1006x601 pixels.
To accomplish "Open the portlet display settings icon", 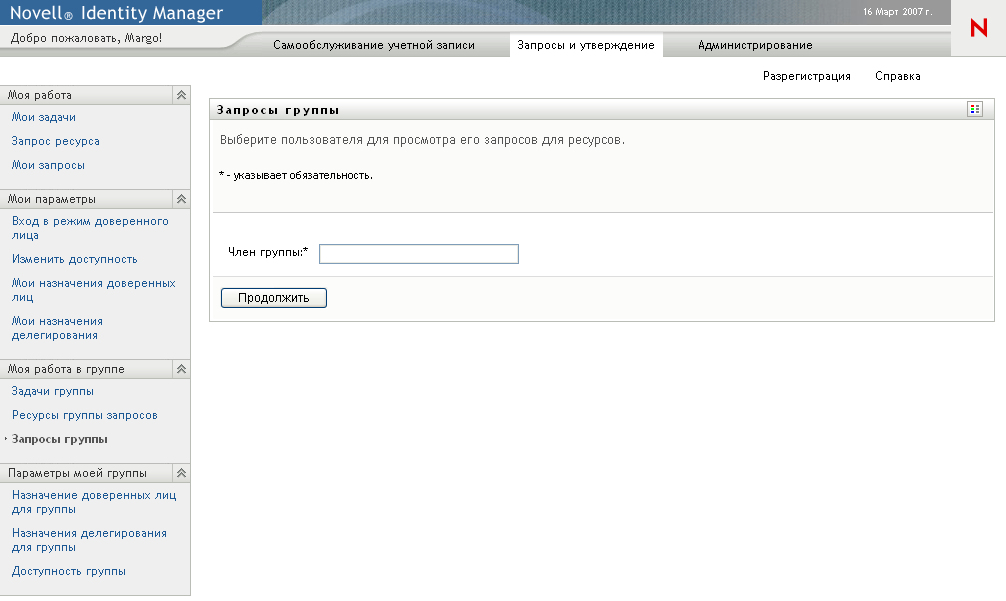I will (974, 109).
